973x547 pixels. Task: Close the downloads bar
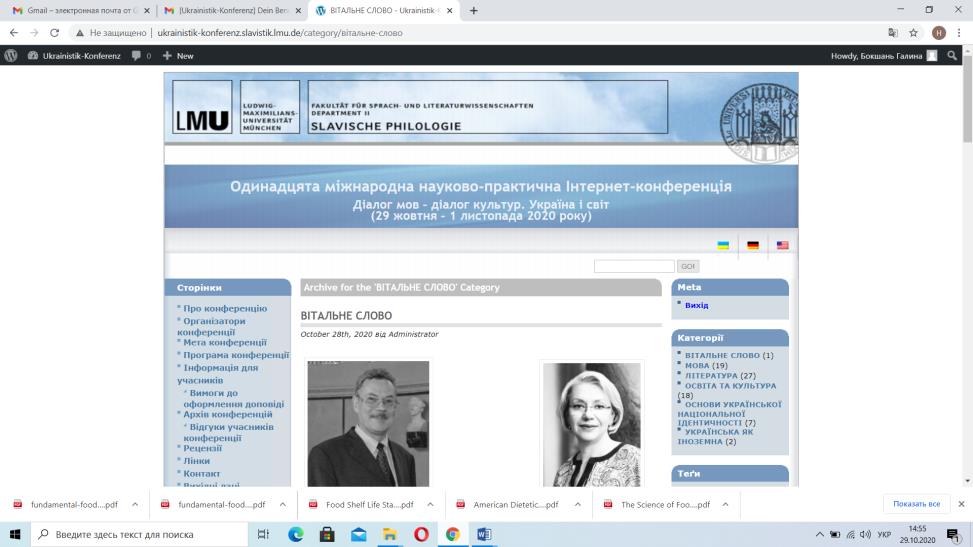tap(961, 504)
